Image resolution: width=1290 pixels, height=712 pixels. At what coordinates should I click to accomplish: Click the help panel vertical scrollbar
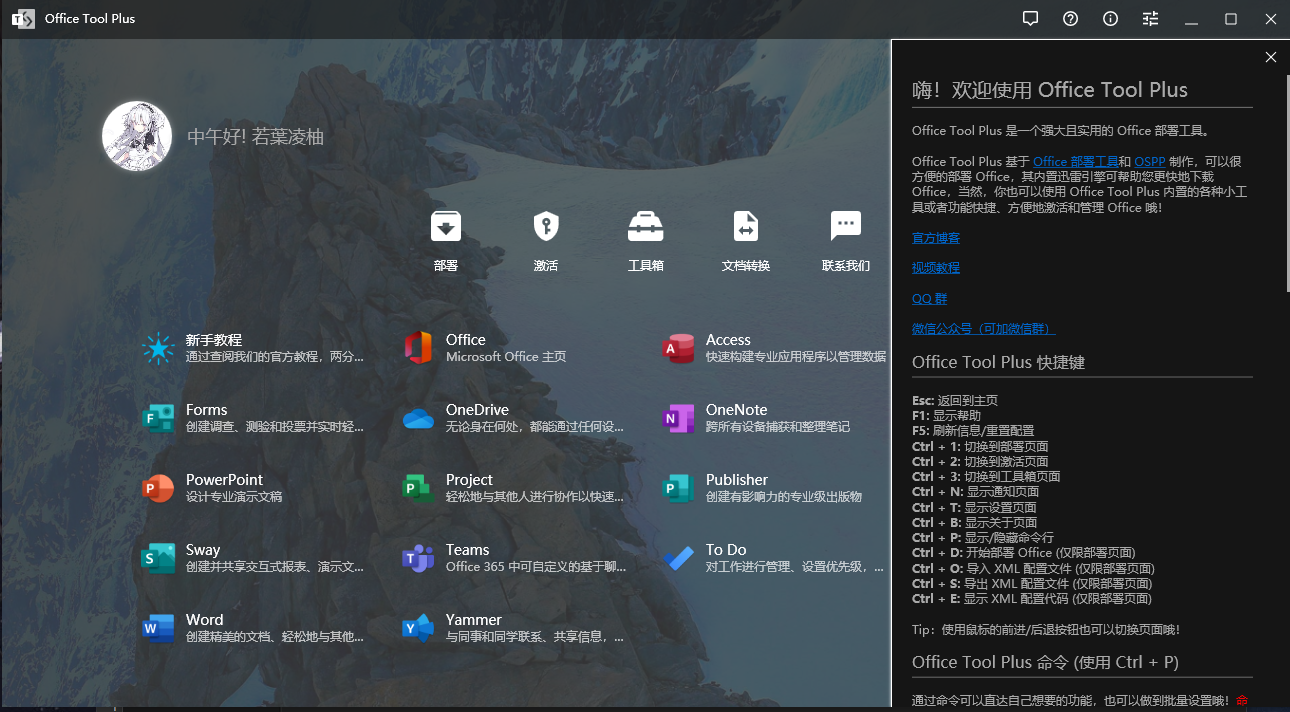[x=1286, y=180]
